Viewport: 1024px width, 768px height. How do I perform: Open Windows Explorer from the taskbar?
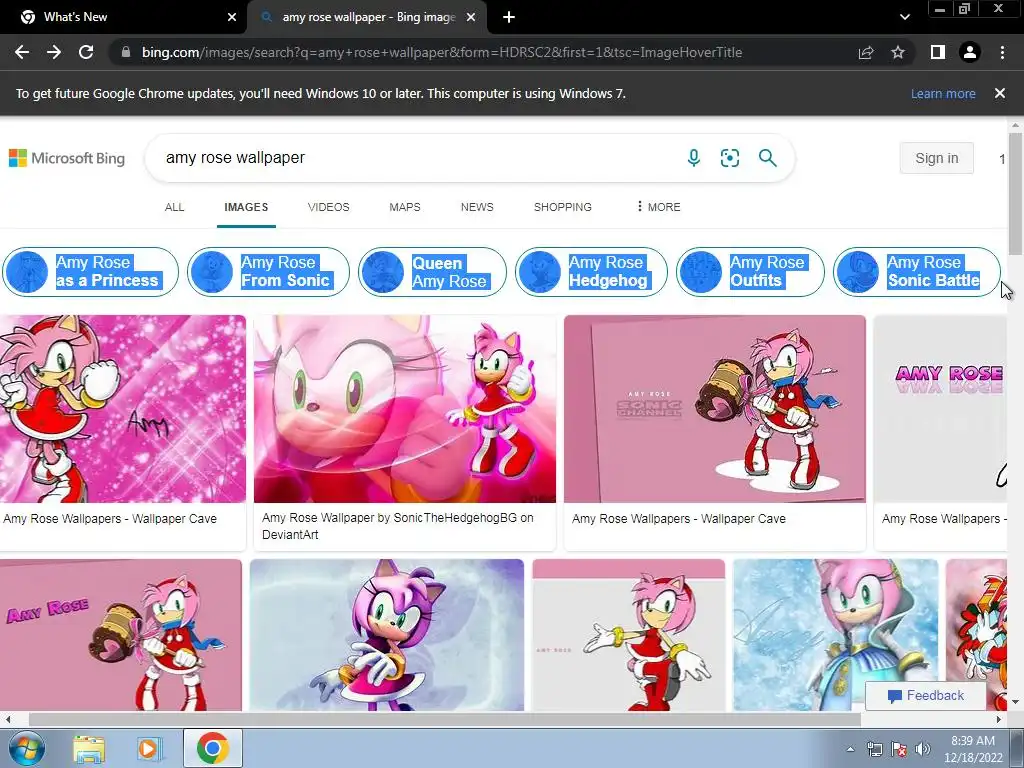[x=89, y=748]
